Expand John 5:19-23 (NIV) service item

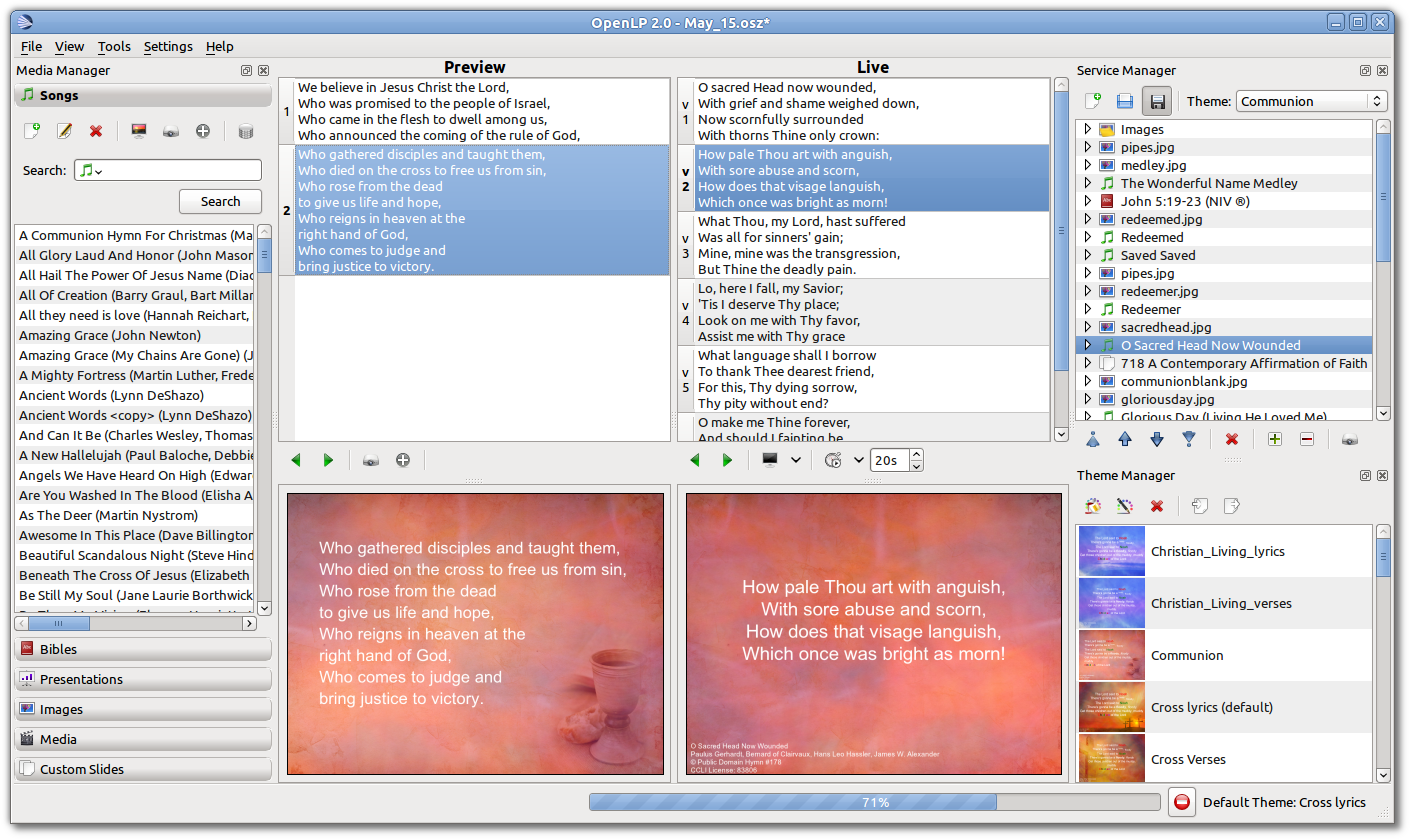1087,201
